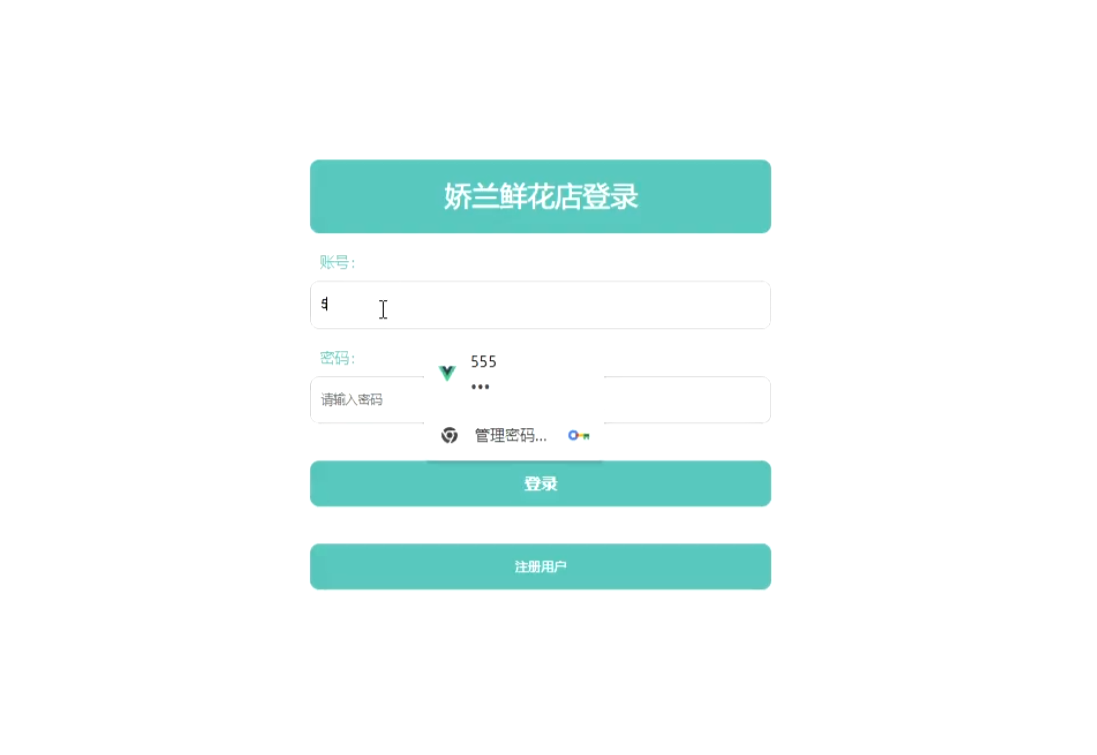The height and width of the screenshot is (755, 1097).
Task: Open the 管理密码... password manager entry
Action: [514, 435]
